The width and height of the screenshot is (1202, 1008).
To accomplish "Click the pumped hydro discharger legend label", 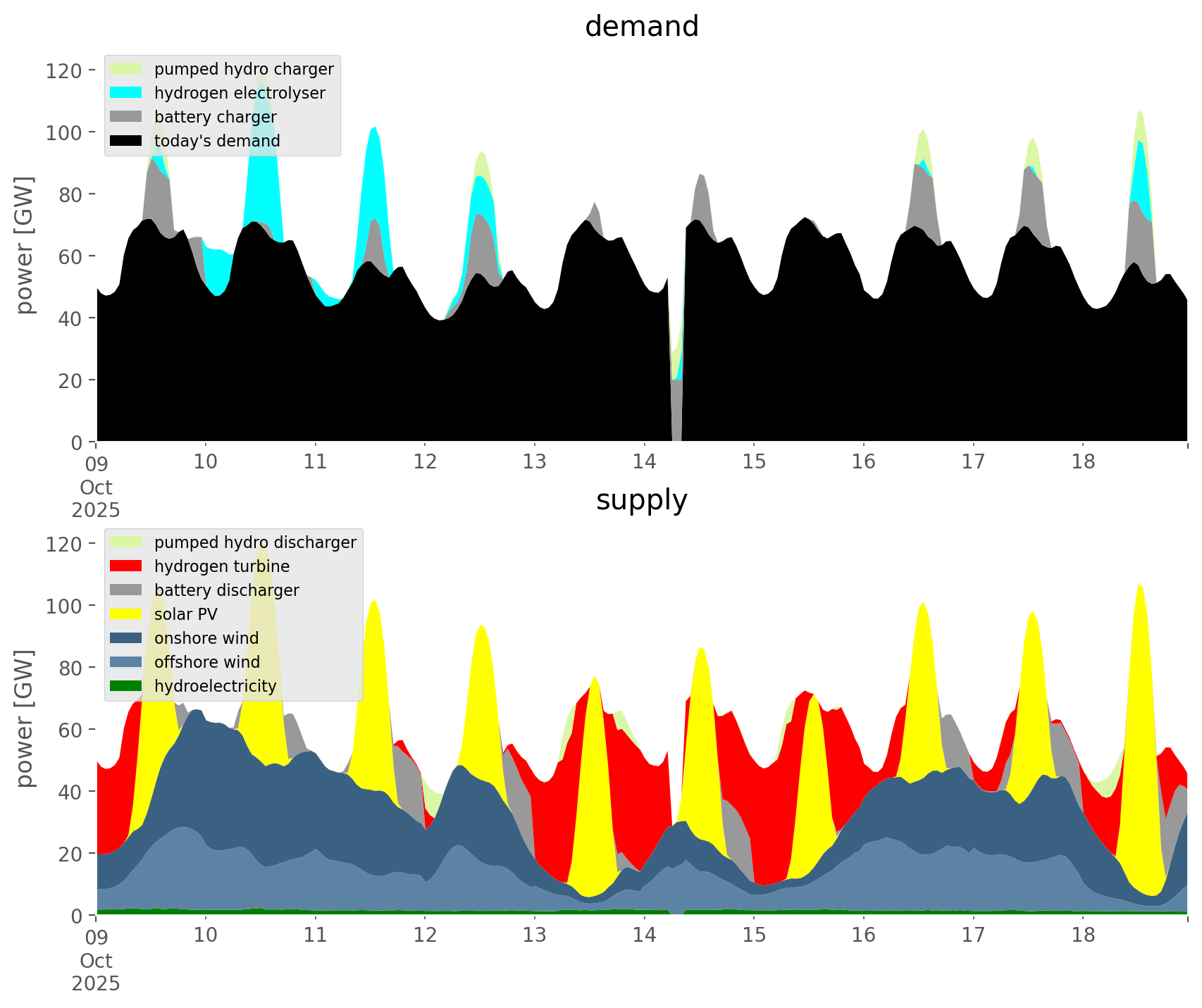I will coord(255,542).
